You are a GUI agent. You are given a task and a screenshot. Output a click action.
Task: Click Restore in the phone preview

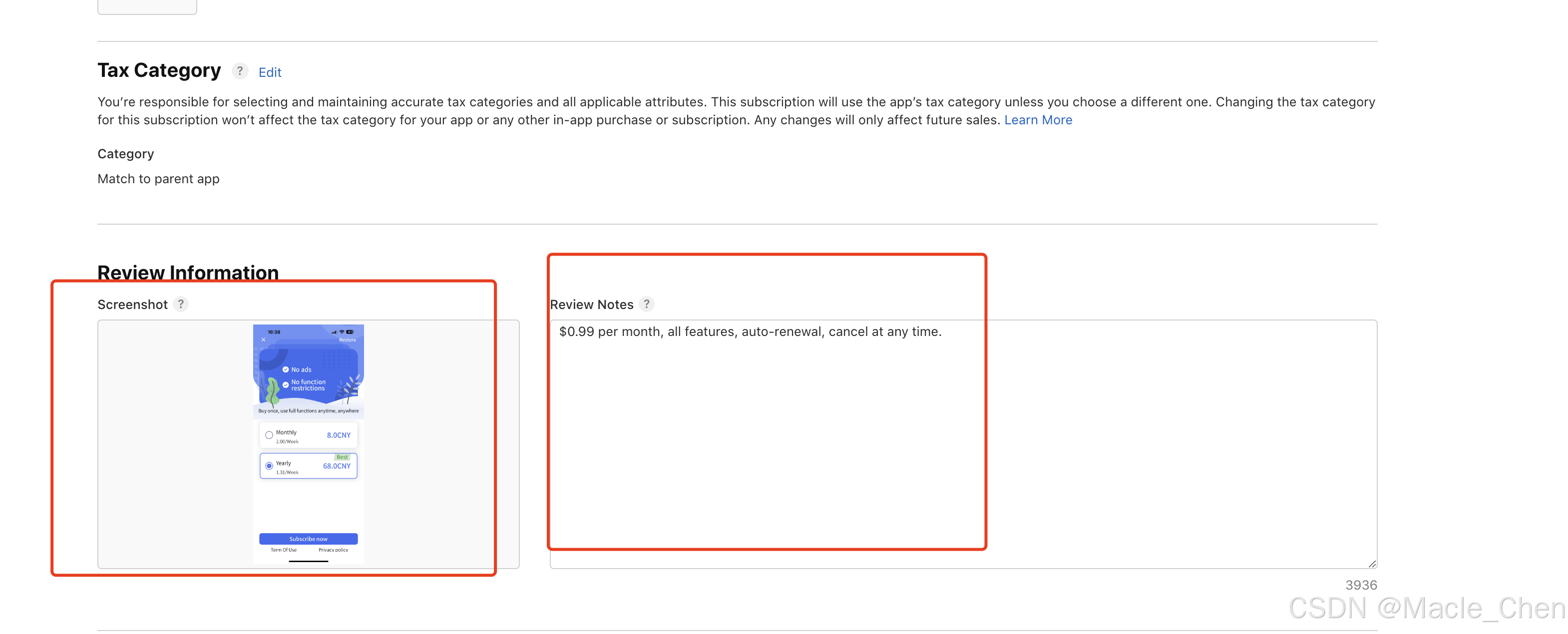pyautogui.click(x=347, y=339)
